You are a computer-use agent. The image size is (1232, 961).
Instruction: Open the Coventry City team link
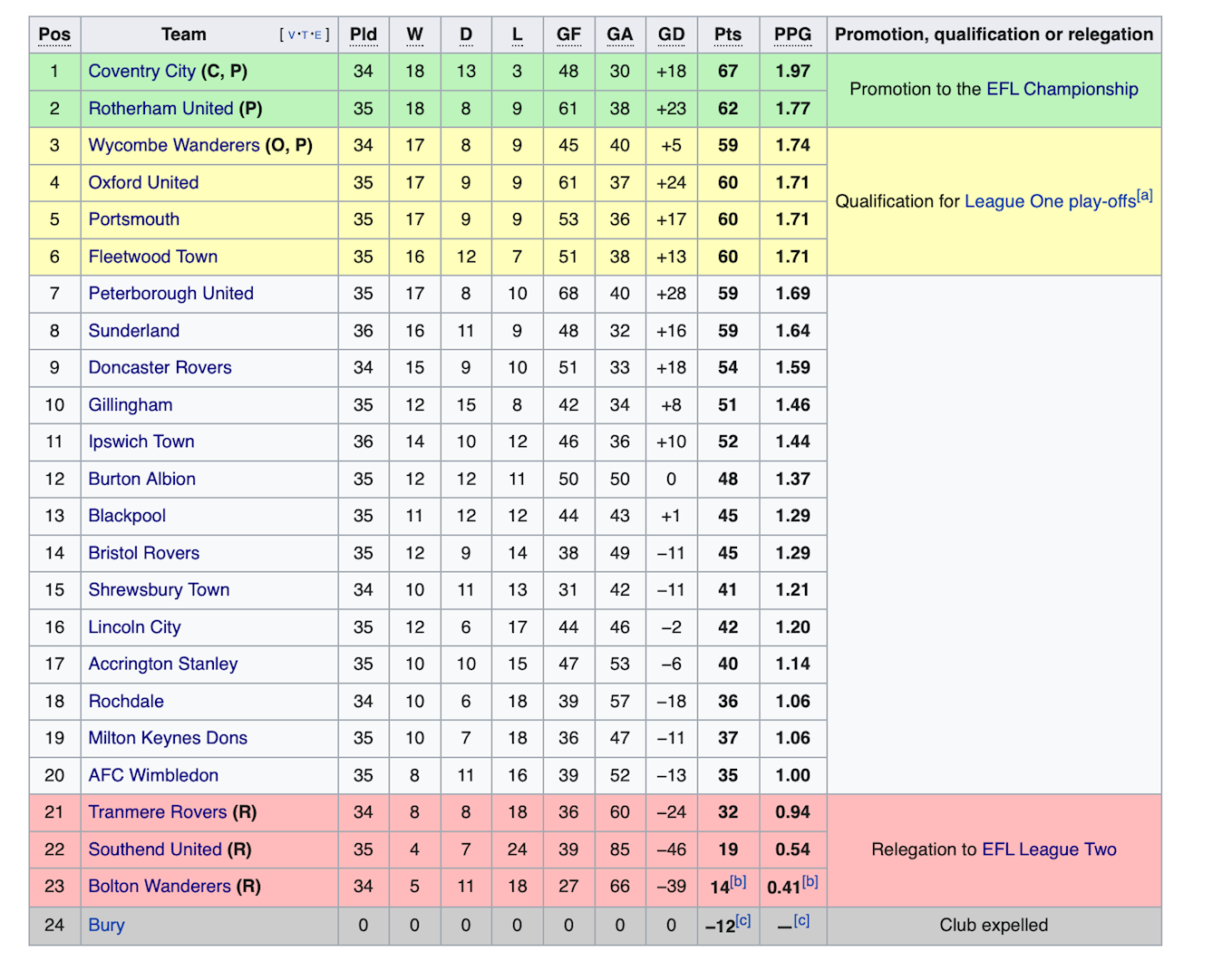141,71
